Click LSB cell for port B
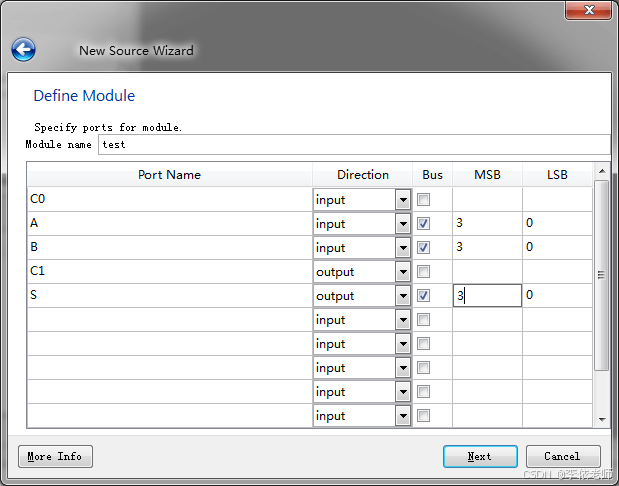The width and height of the screenshot is (619, 486). pyautogui.click(x=557, y=248)
